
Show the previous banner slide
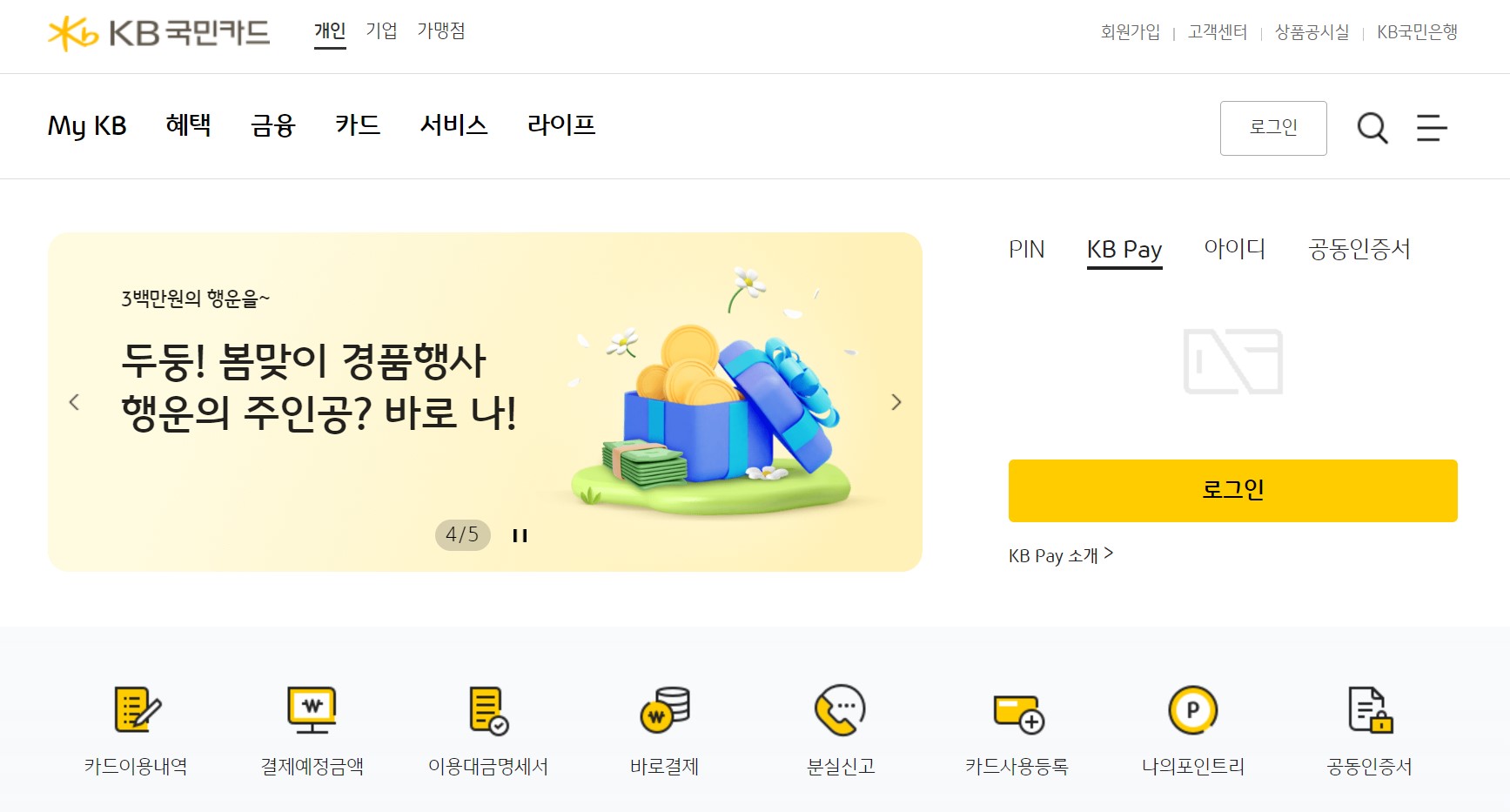[74, 402]
